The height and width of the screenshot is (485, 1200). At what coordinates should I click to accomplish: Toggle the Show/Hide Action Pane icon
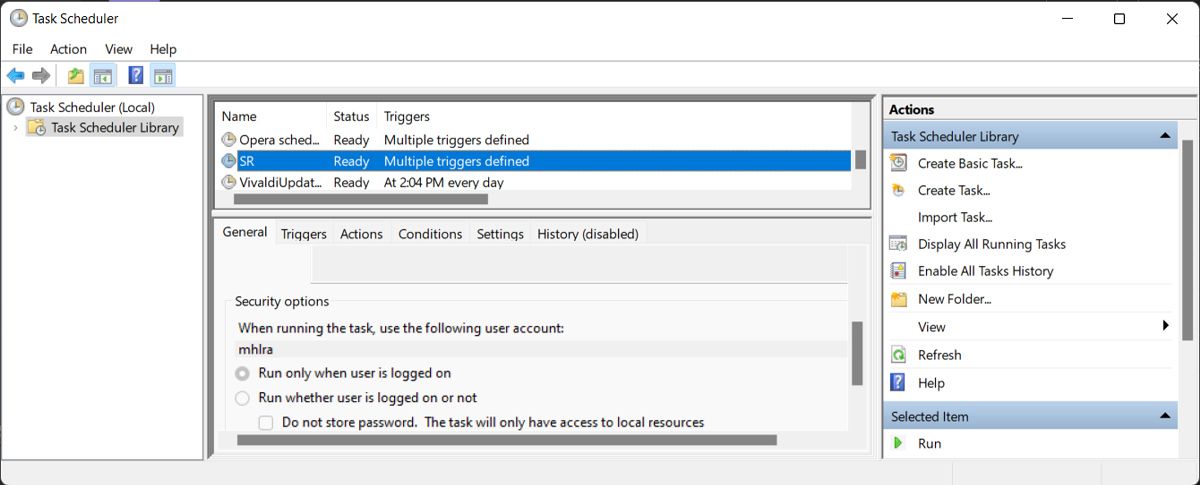(163, 75)
